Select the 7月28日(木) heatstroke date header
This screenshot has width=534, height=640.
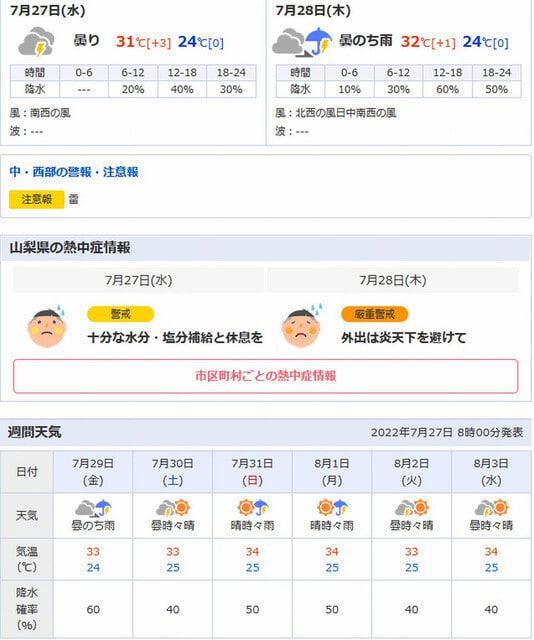[393, 280]
